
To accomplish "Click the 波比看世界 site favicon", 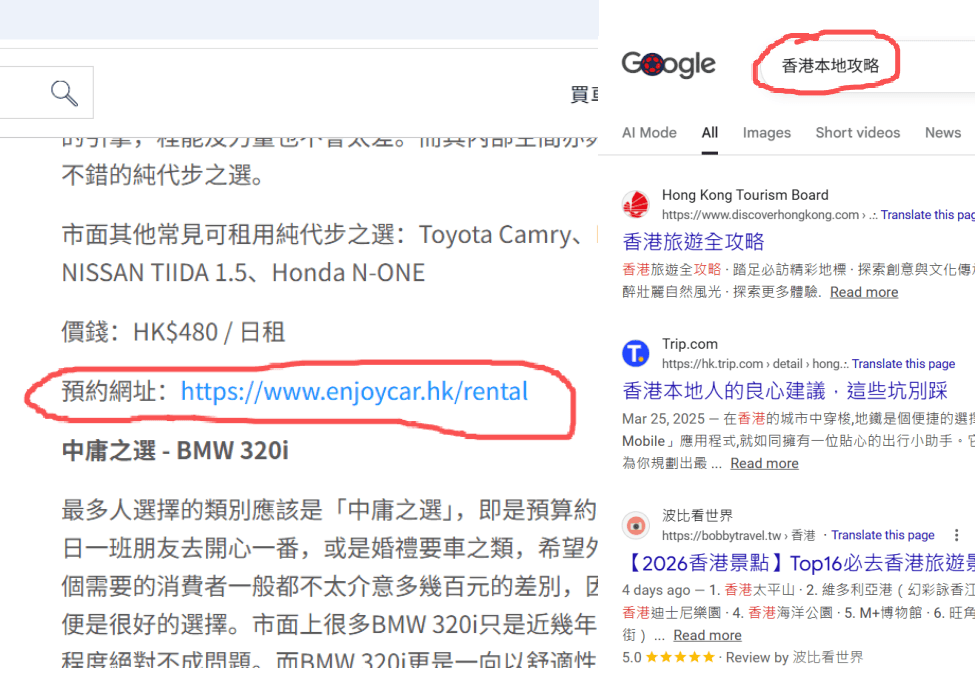I will coord(635,525).
